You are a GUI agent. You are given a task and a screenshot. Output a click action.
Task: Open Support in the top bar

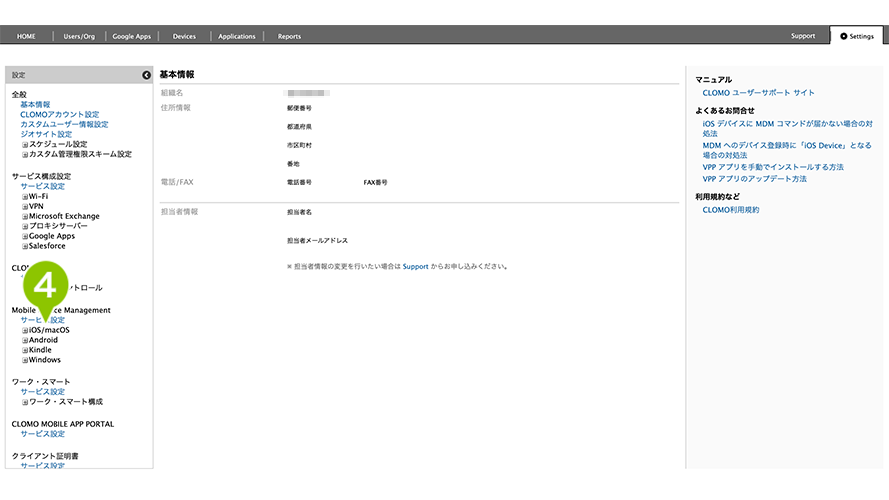[803, 36]
